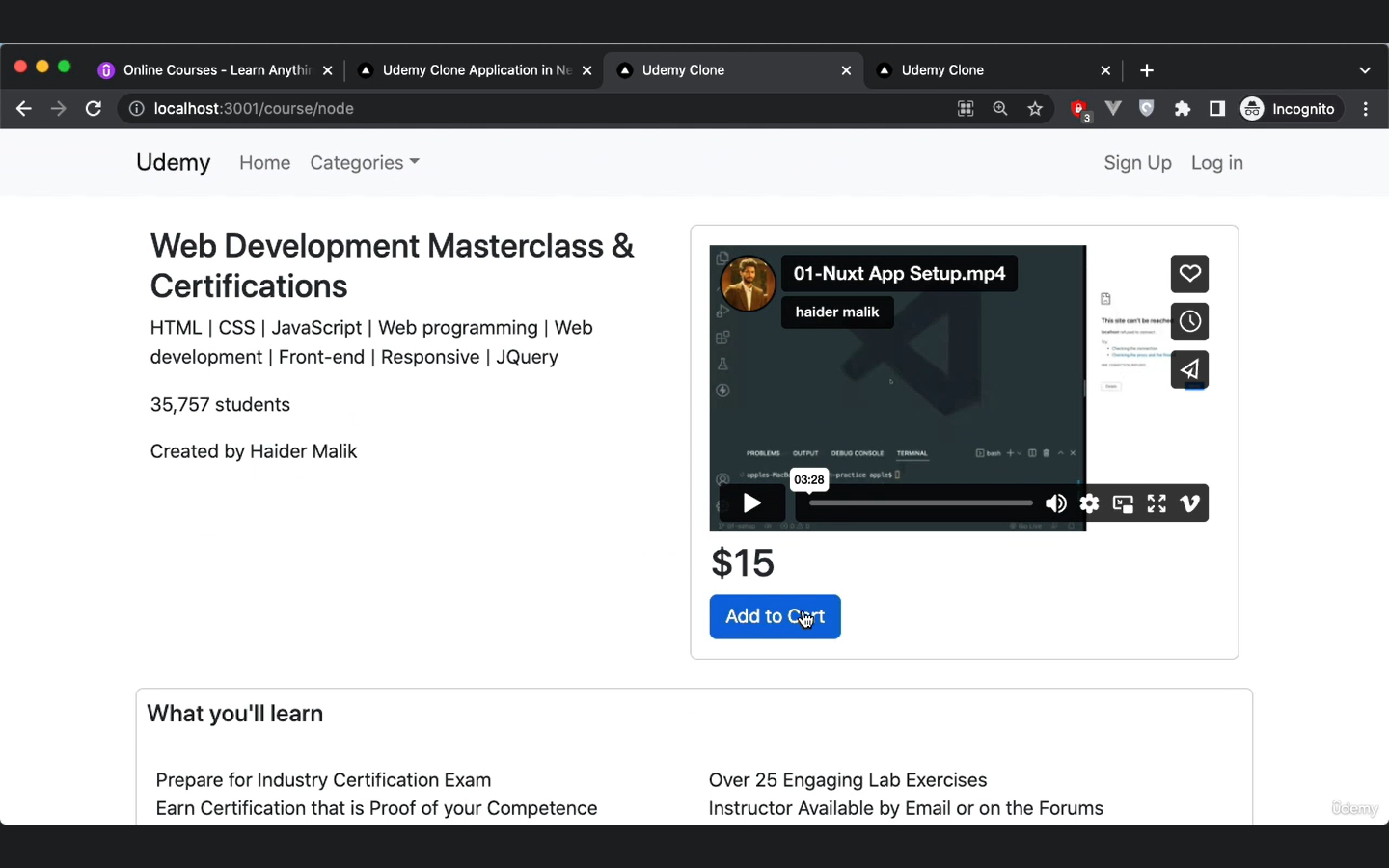Click the Add to Cart button
The width and height of the screenshot is (1389, 868).
[x=775, y=616]
